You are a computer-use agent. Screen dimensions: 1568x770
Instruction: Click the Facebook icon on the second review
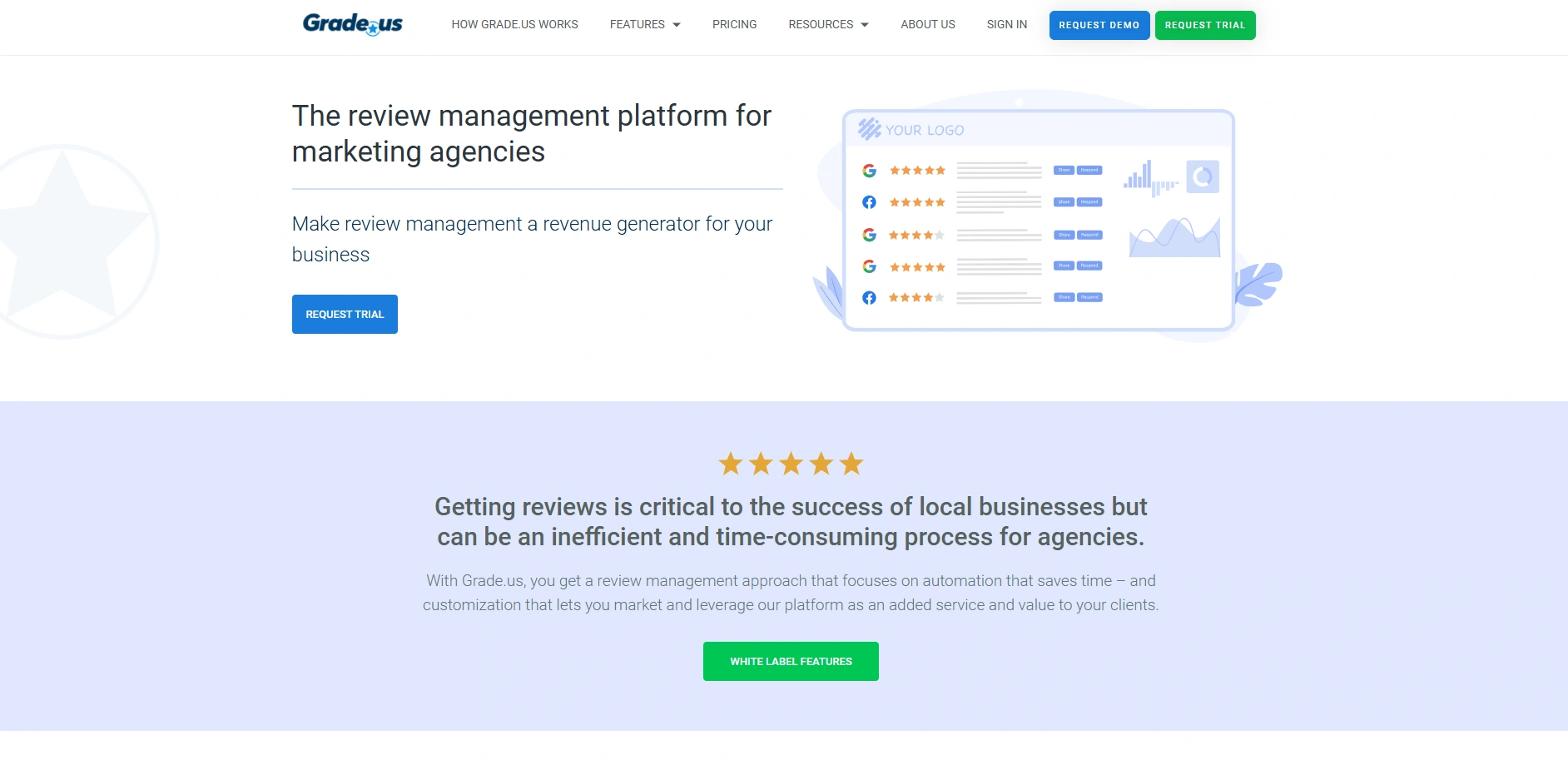pos(869,201)
